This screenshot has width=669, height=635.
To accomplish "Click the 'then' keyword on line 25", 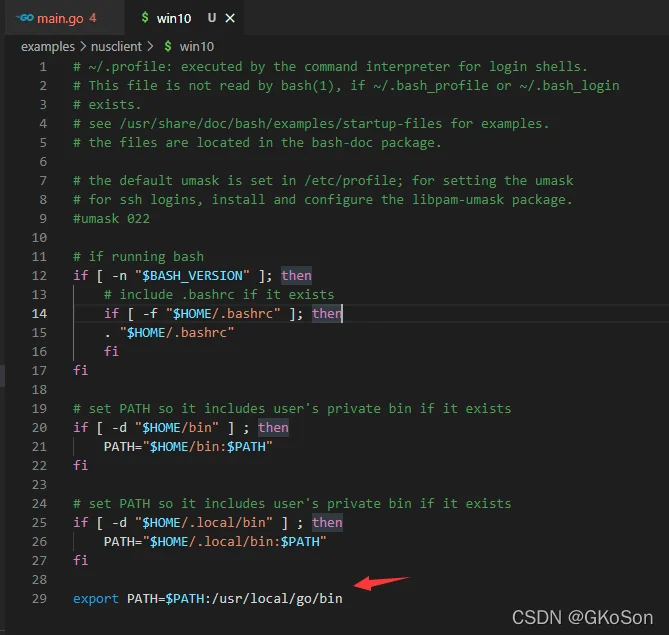I will coord(327,523).
